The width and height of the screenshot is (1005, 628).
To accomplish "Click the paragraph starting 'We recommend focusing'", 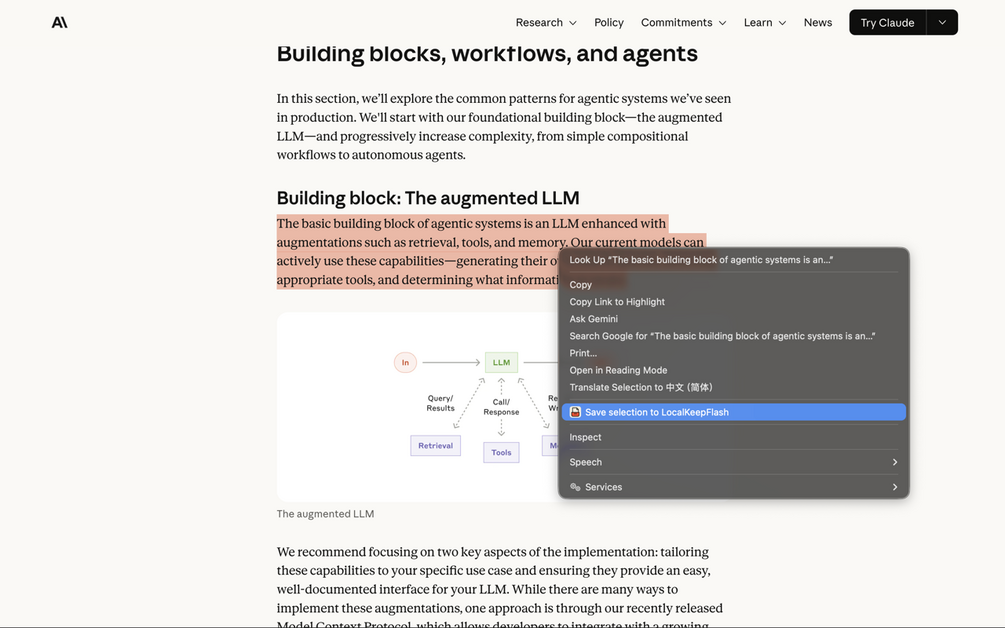I will (x=500, y=588).
